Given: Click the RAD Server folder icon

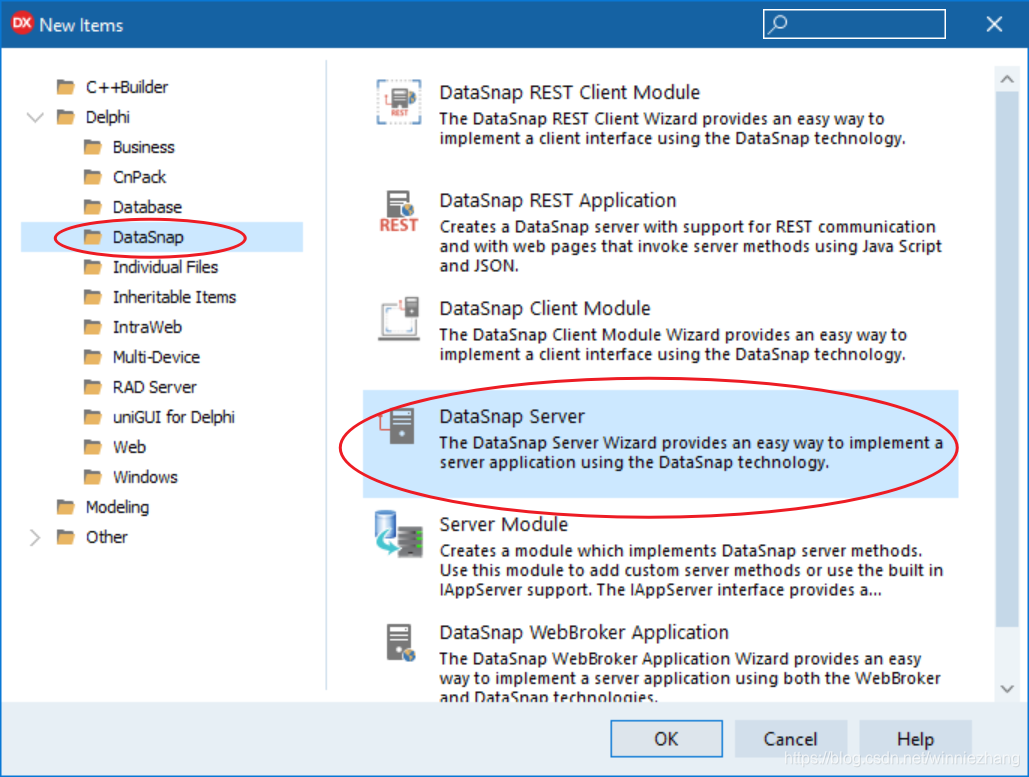Looking at the screenshot, I should pyautogui.click(x=93, y=387).
